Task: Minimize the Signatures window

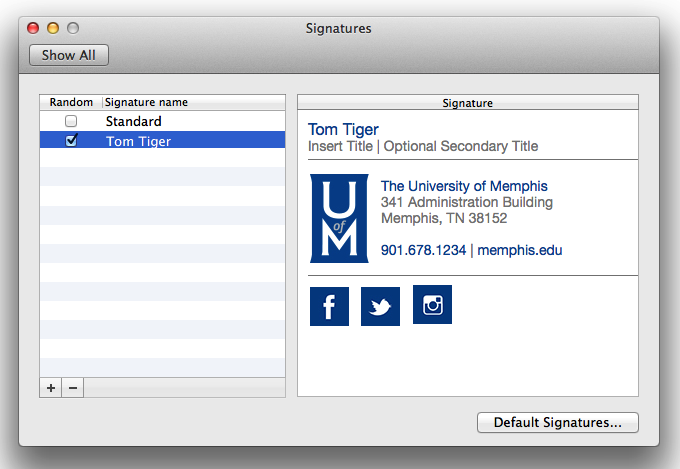Action: (53, 29)
